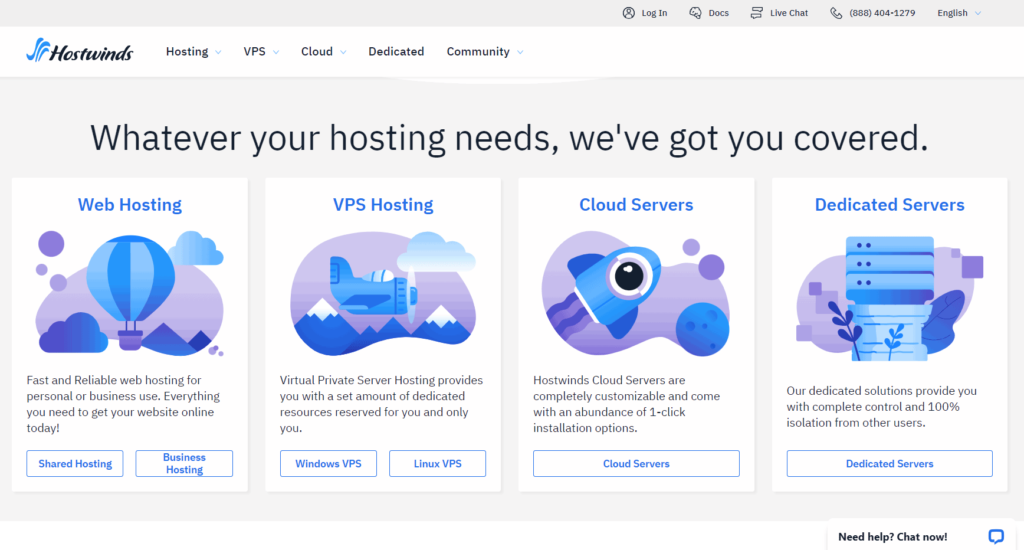Image resolution: width=1024 pixels, height=550 pixels.
Task: Select the Linux VPS button
Action: tap(438, 463)
